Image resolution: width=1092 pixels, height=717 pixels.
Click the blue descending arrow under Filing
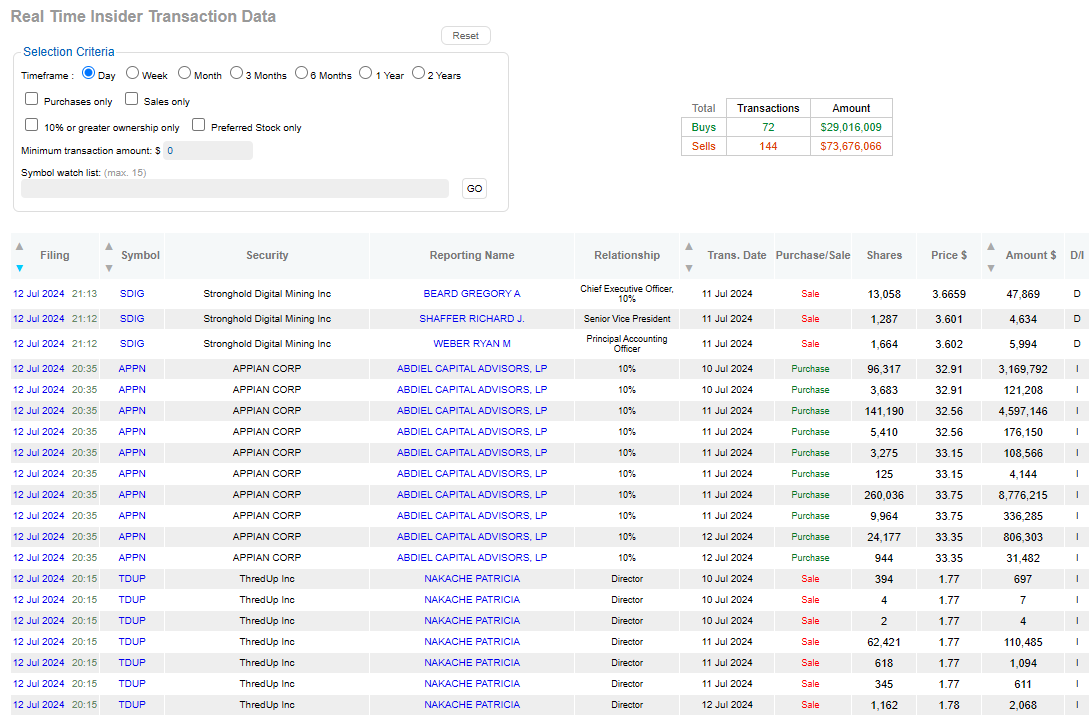[x=19, y=268]
